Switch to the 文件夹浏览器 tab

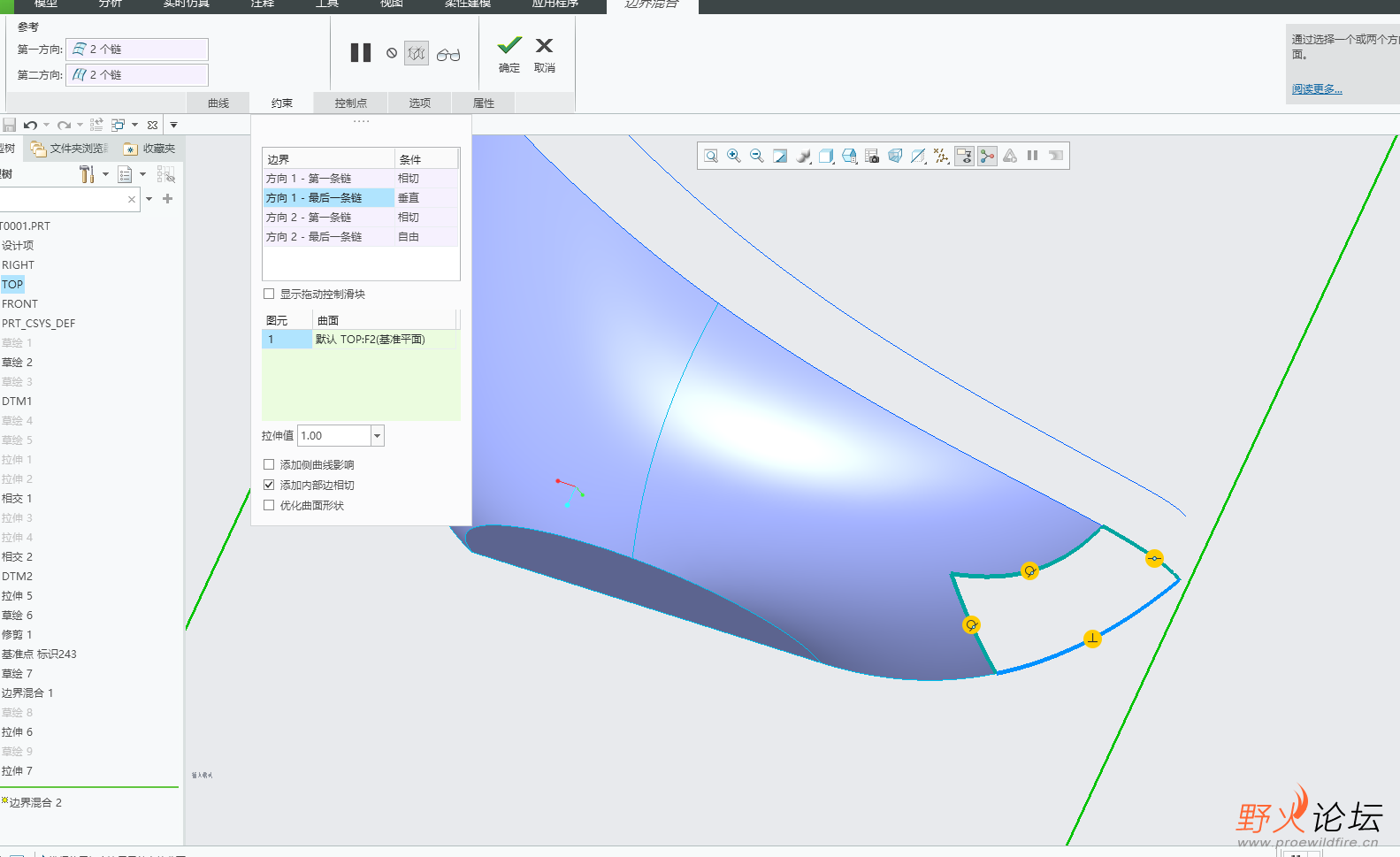pos(69,149)
